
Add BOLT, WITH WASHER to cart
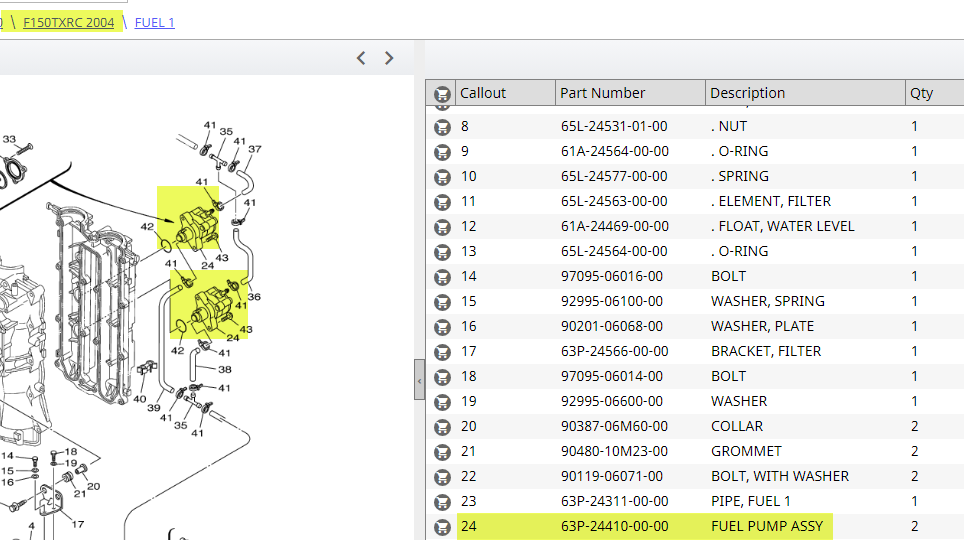pyautogui.click(x=442, y=477)
